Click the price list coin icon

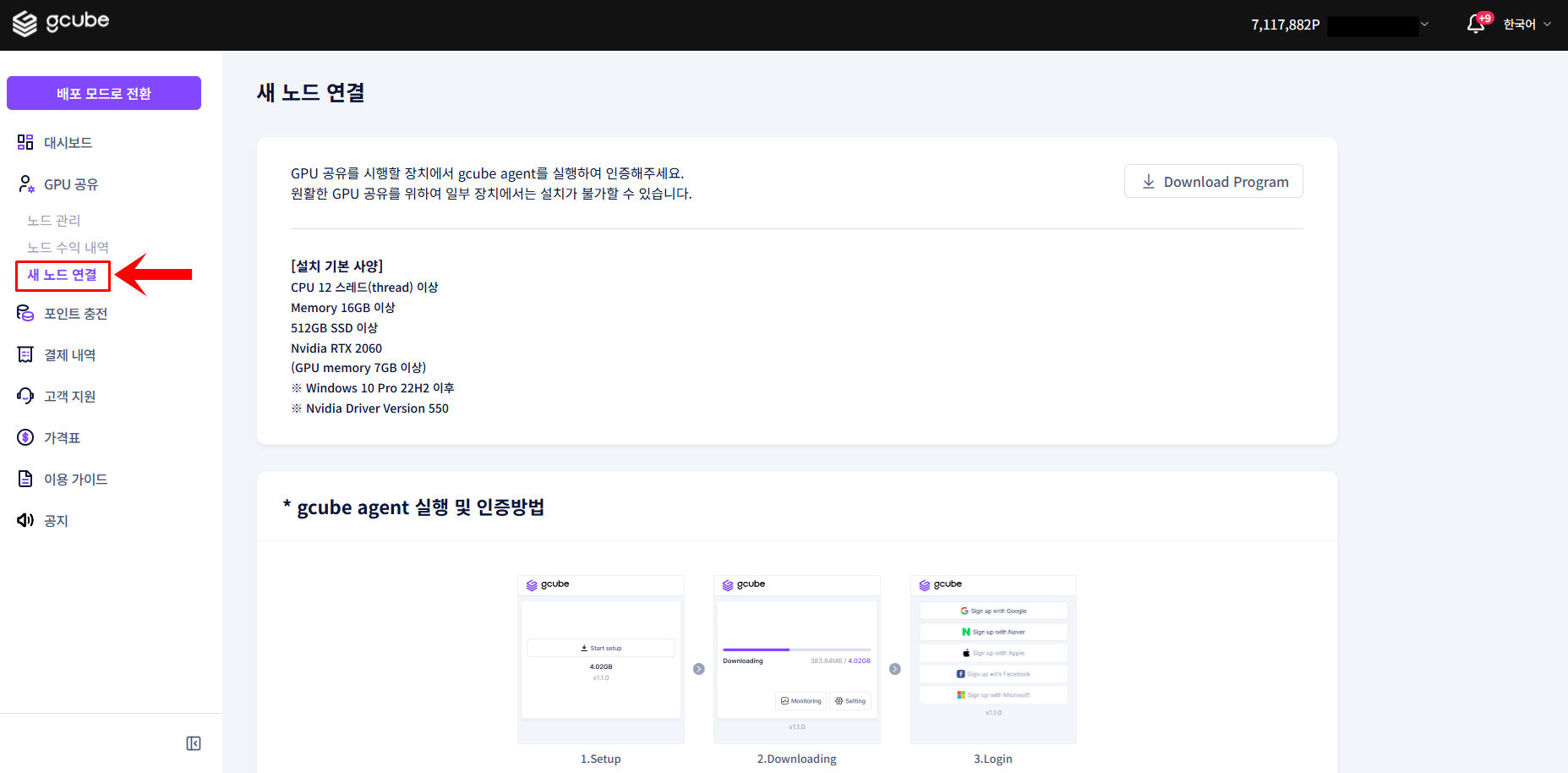tap(25, 437)
